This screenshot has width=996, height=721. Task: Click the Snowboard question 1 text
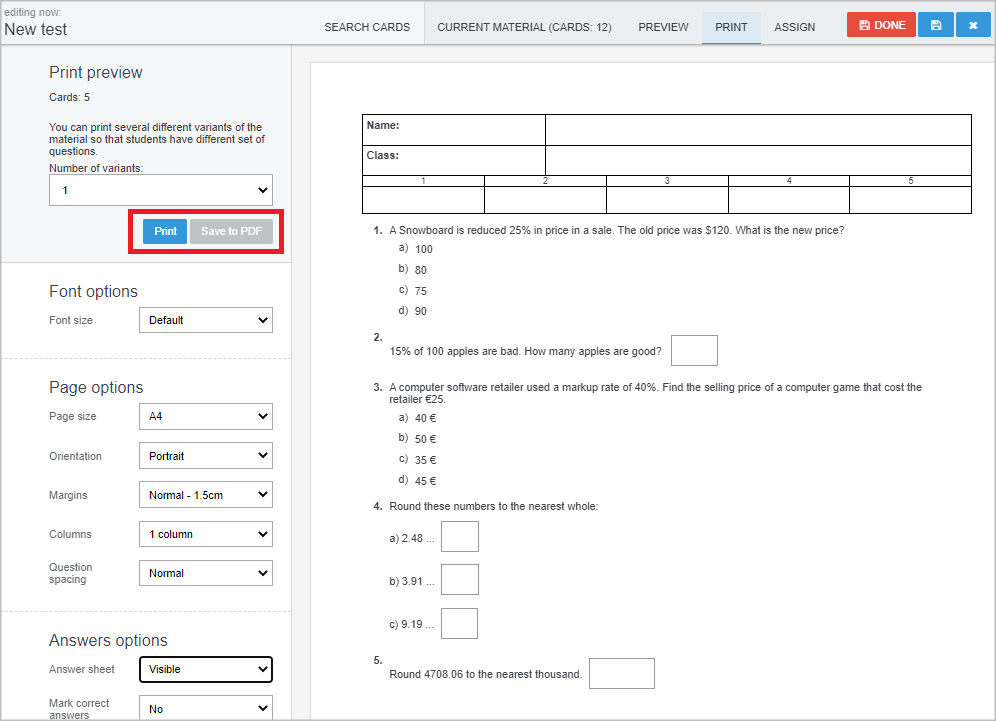pos(617,231)
